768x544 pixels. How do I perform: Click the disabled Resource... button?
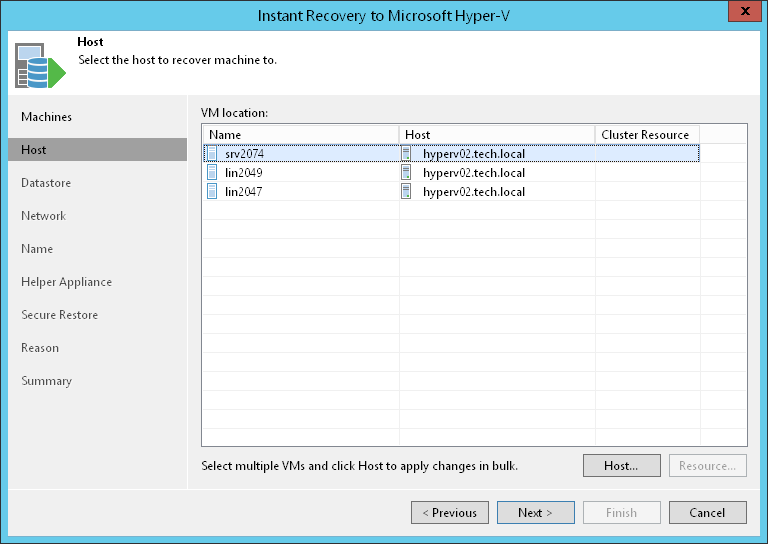[x=708, y=466]
